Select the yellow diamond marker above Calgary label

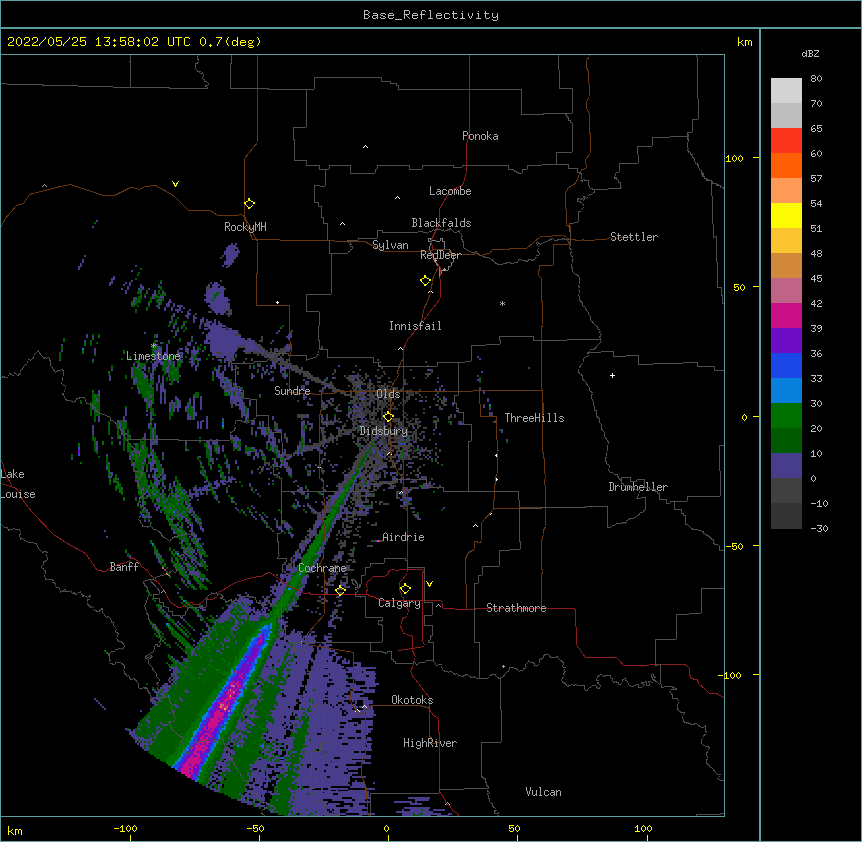pos(405,589)
